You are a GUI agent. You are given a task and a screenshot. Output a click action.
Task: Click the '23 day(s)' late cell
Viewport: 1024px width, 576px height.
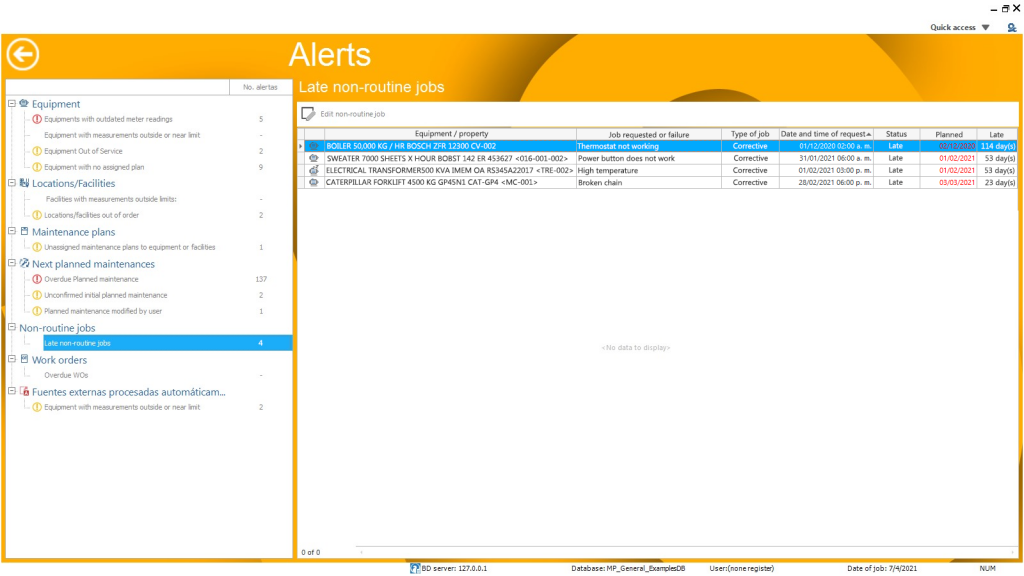[997, 182]
